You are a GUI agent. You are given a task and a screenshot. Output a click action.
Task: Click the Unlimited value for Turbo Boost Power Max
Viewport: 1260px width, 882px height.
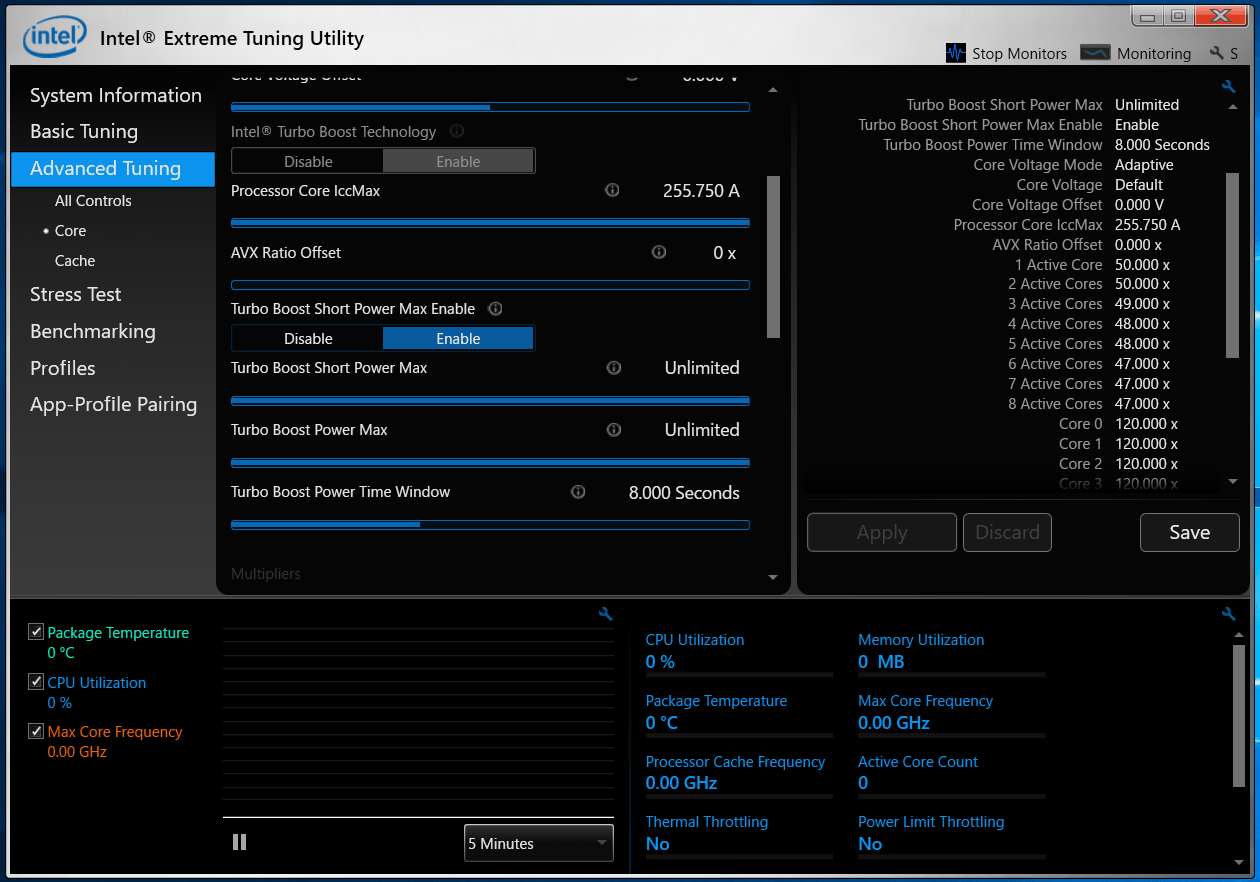click(x=702, y=430)
